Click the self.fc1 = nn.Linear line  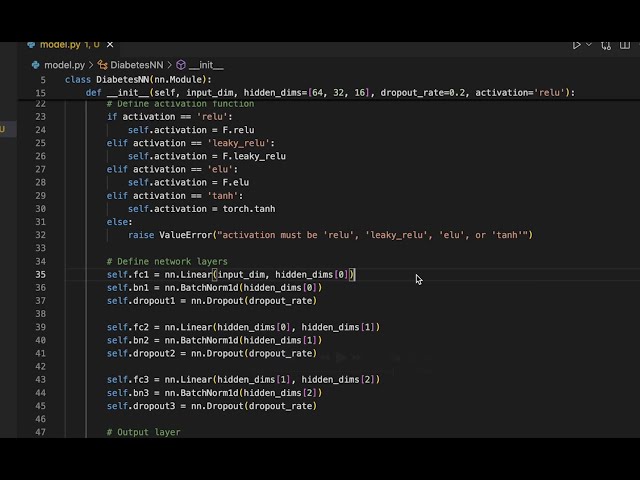pyautogui.click(x=231, y=274)
